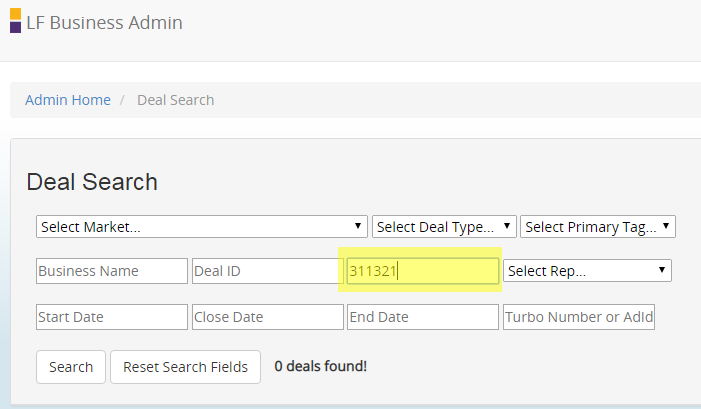
Task: Expand the Select Rep dropdown
Action: [x=587, y=270]
